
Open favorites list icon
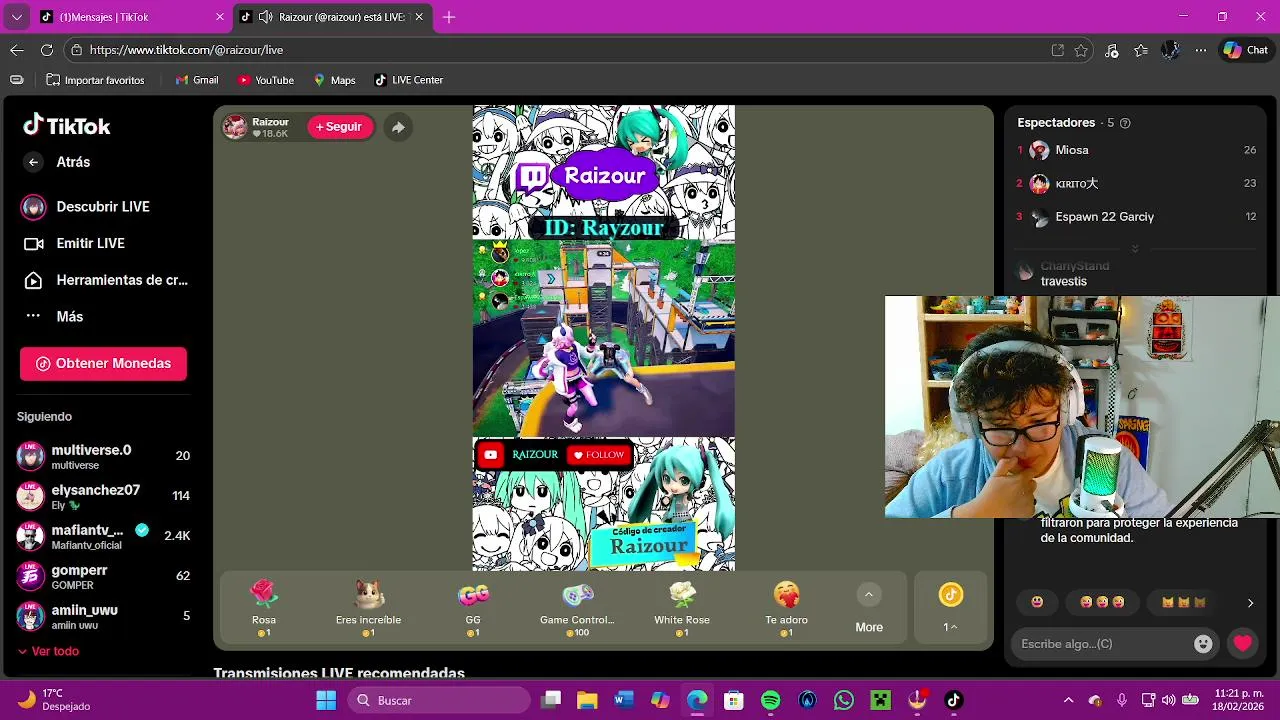pos(1141,50)
